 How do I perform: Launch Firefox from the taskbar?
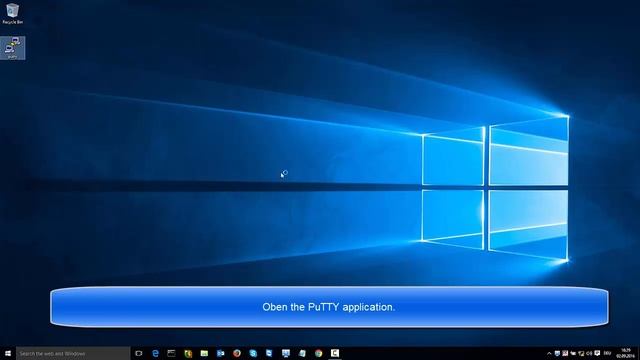pyautogui.click(x=237, y=353)
